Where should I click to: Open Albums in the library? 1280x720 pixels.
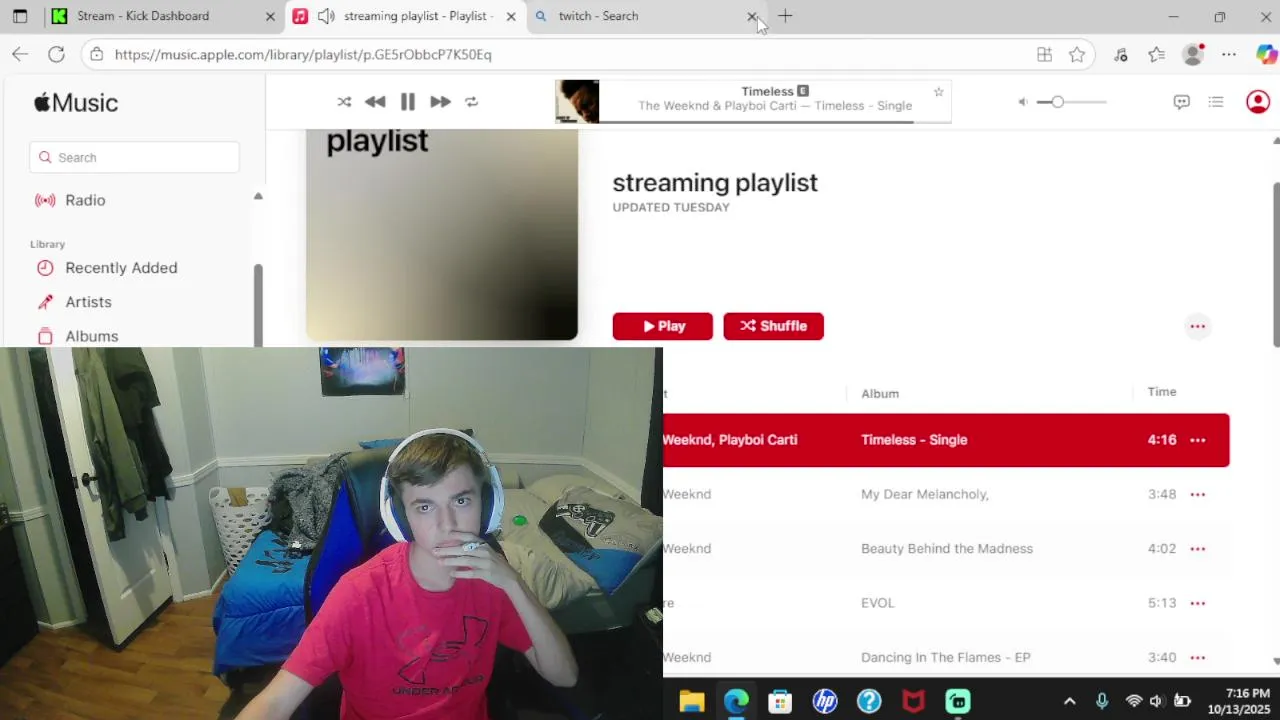click(x=91, y=336)
